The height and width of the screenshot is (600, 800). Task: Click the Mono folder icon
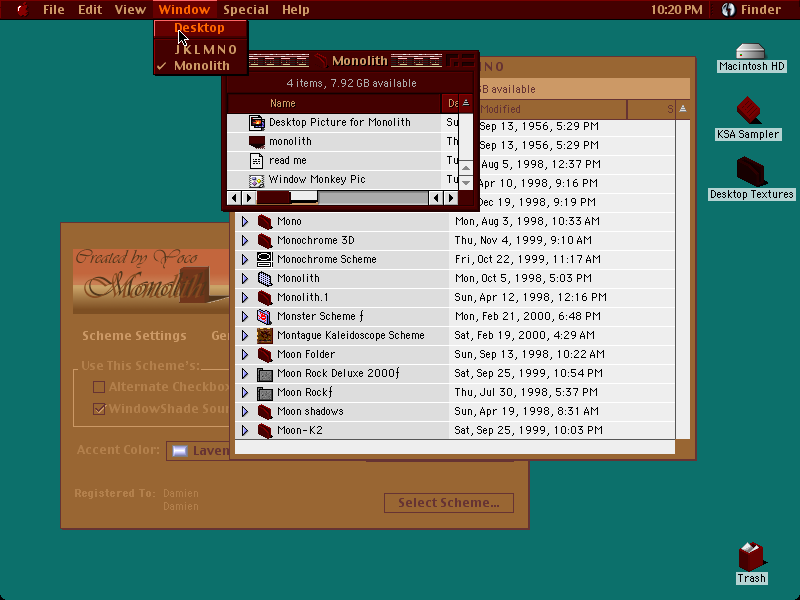(265, 221)
